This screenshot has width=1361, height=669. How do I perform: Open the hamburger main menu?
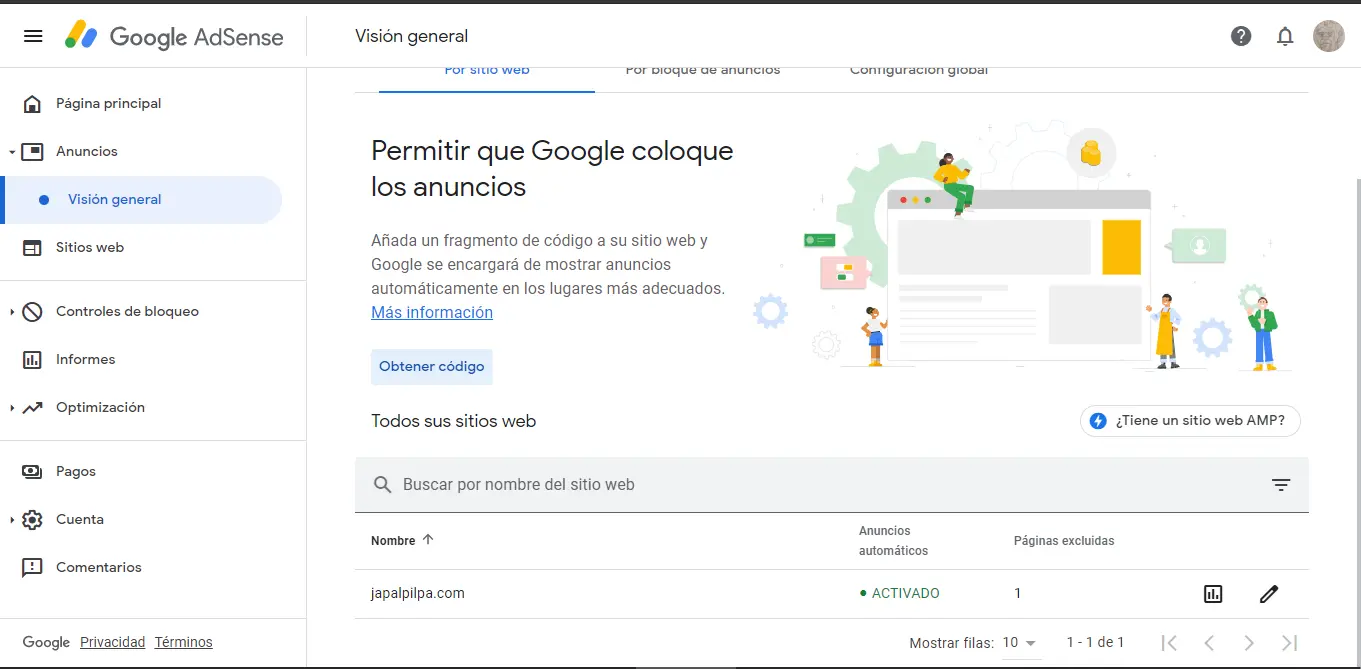pos(33,36)
